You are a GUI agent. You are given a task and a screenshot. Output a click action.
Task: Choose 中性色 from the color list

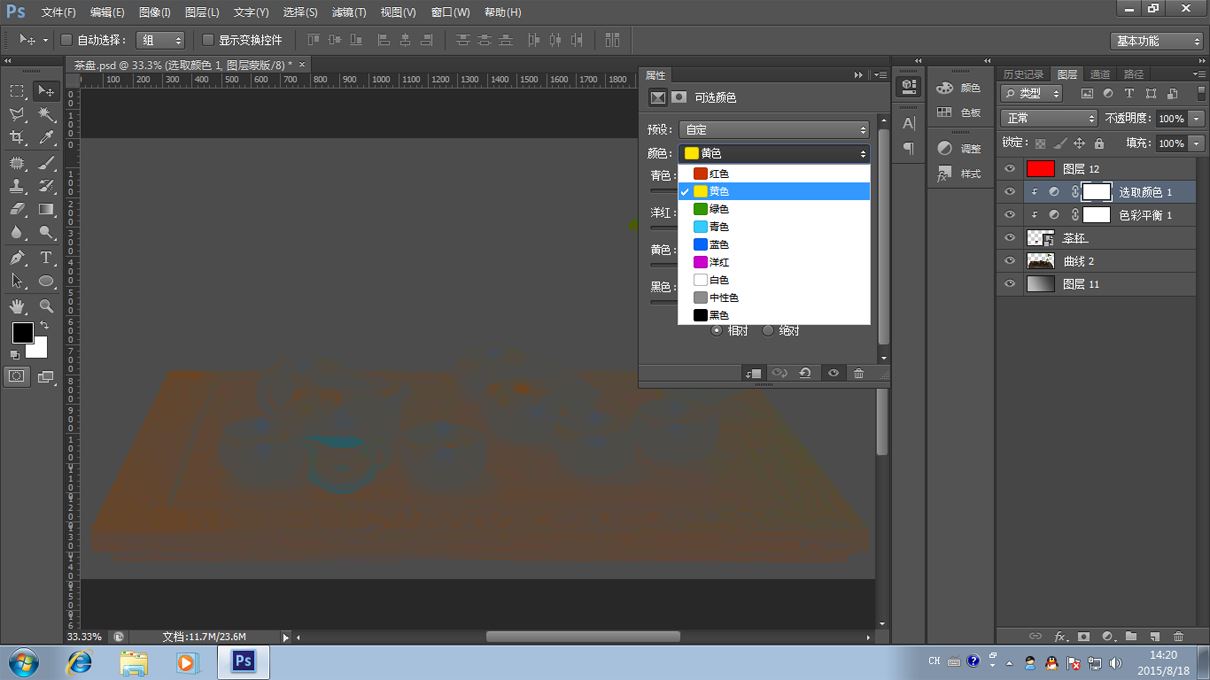coord(774,298)
